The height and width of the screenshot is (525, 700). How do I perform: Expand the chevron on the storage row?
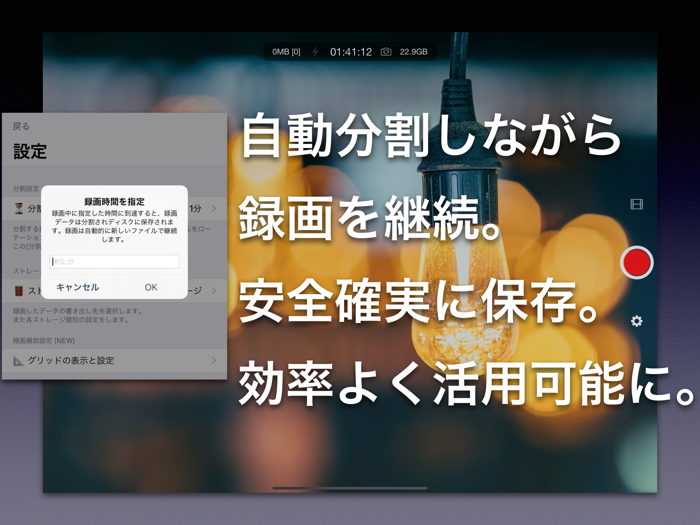[x=214, y=290]
